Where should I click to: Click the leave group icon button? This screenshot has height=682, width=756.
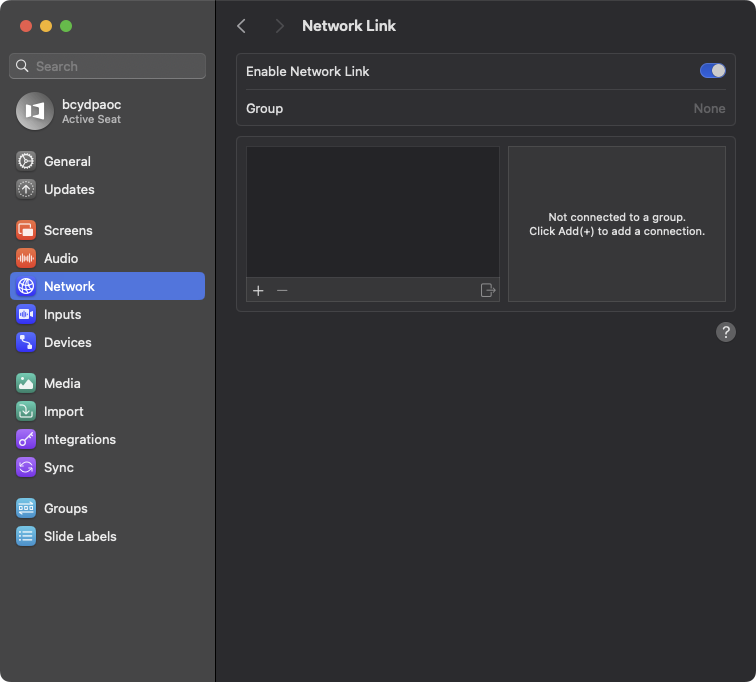point(488,290)
